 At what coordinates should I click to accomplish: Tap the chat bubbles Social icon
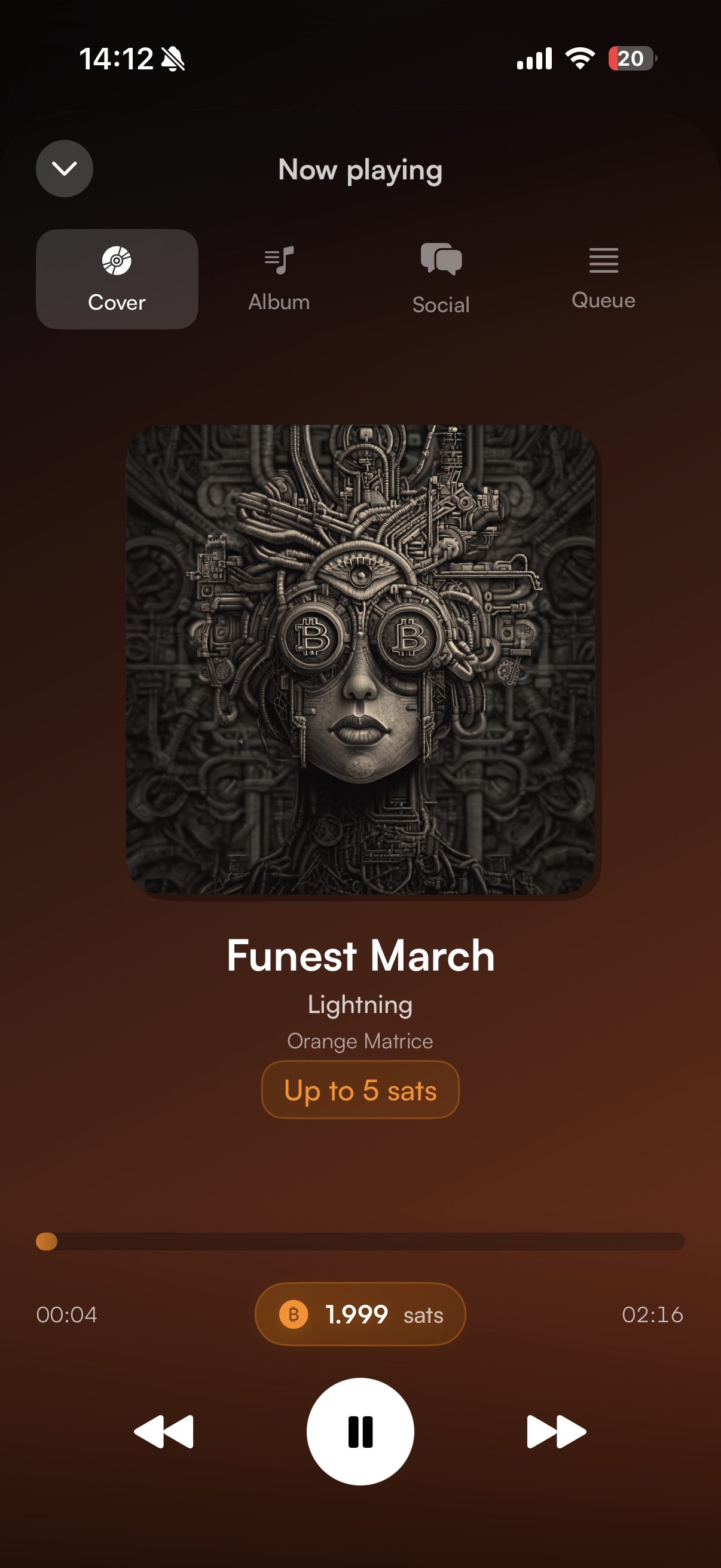pyautogui.click(x=441, y=260)
